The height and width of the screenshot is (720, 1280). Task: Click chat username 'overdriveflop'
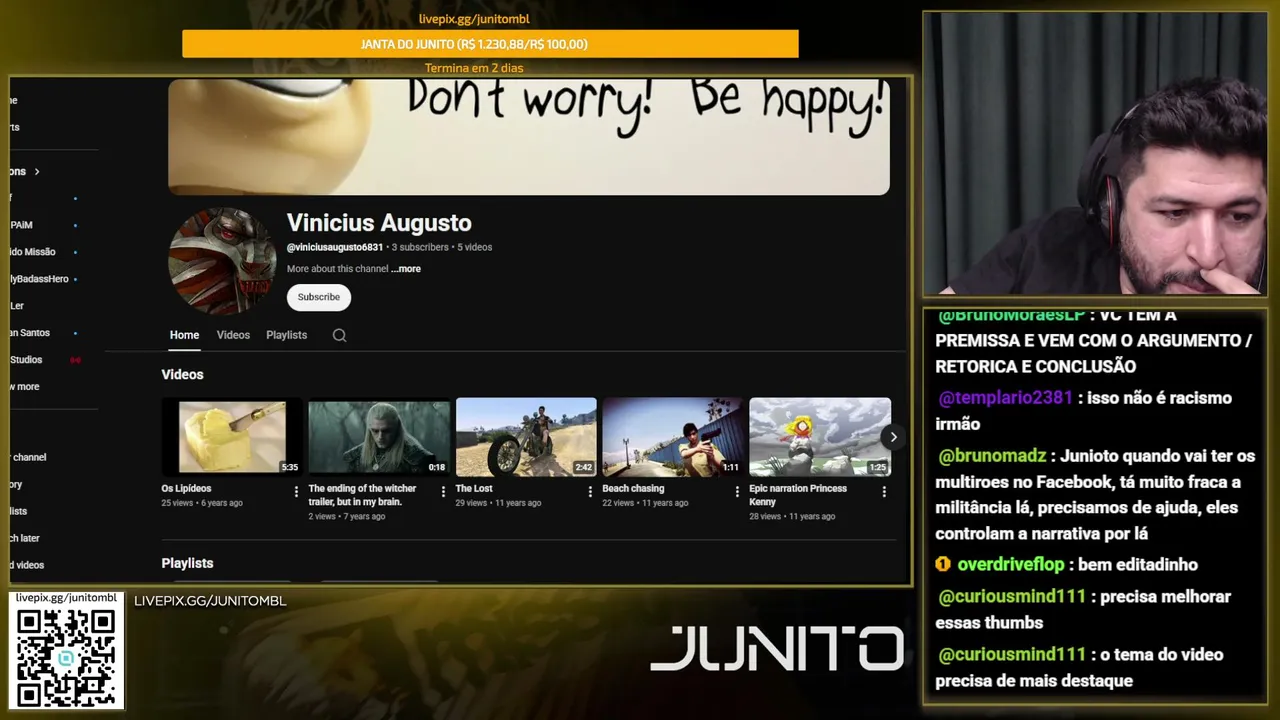[1011, 565]
